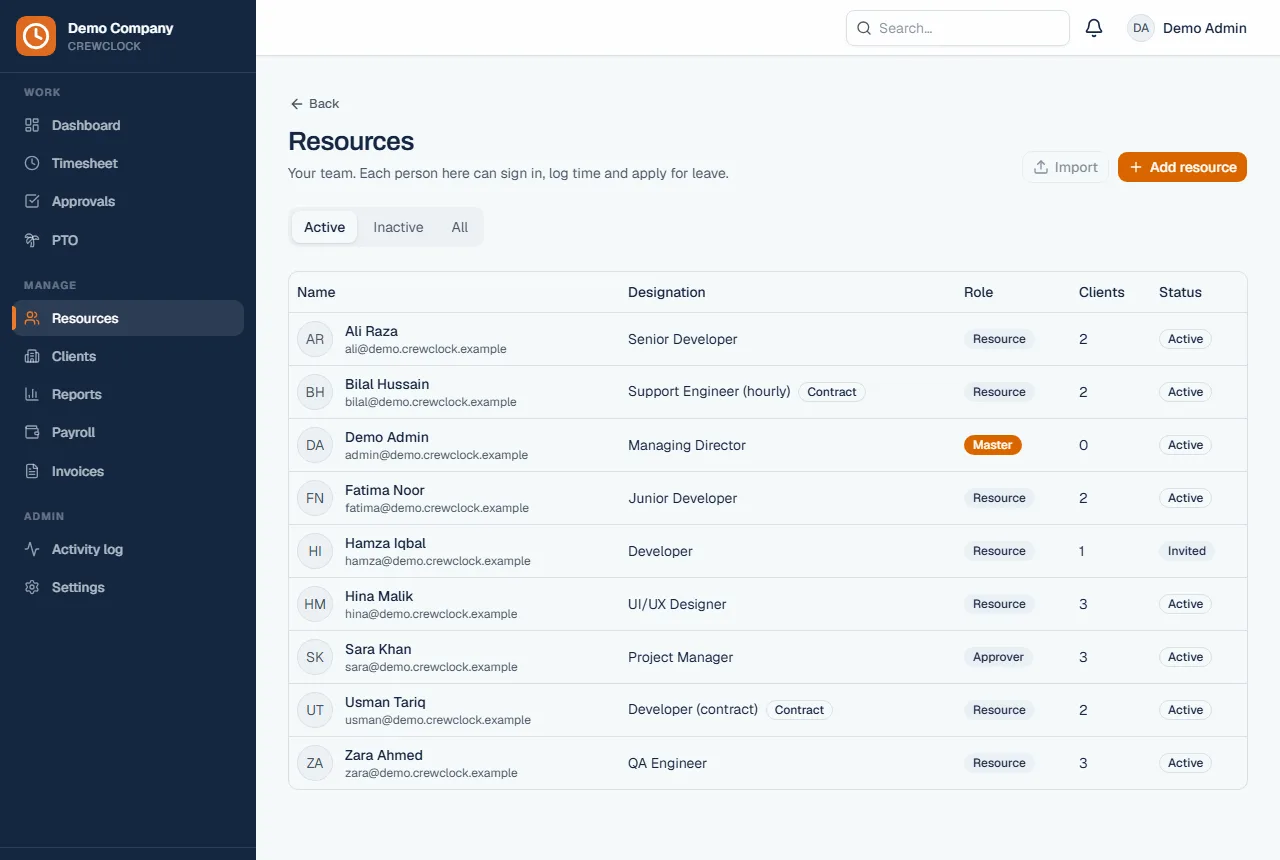The height and width of the screenshot is (860, 1280).
Task: Open notifications bell icon
Action: click(x=1094, y=28)
